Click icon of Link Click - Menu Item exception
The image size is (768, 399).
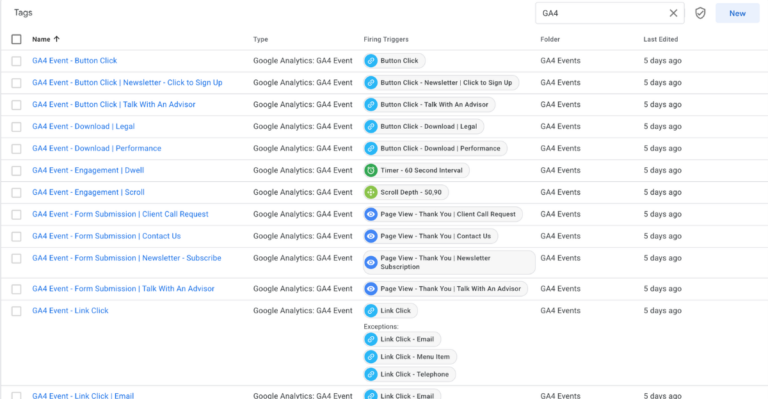coord(371,357)
